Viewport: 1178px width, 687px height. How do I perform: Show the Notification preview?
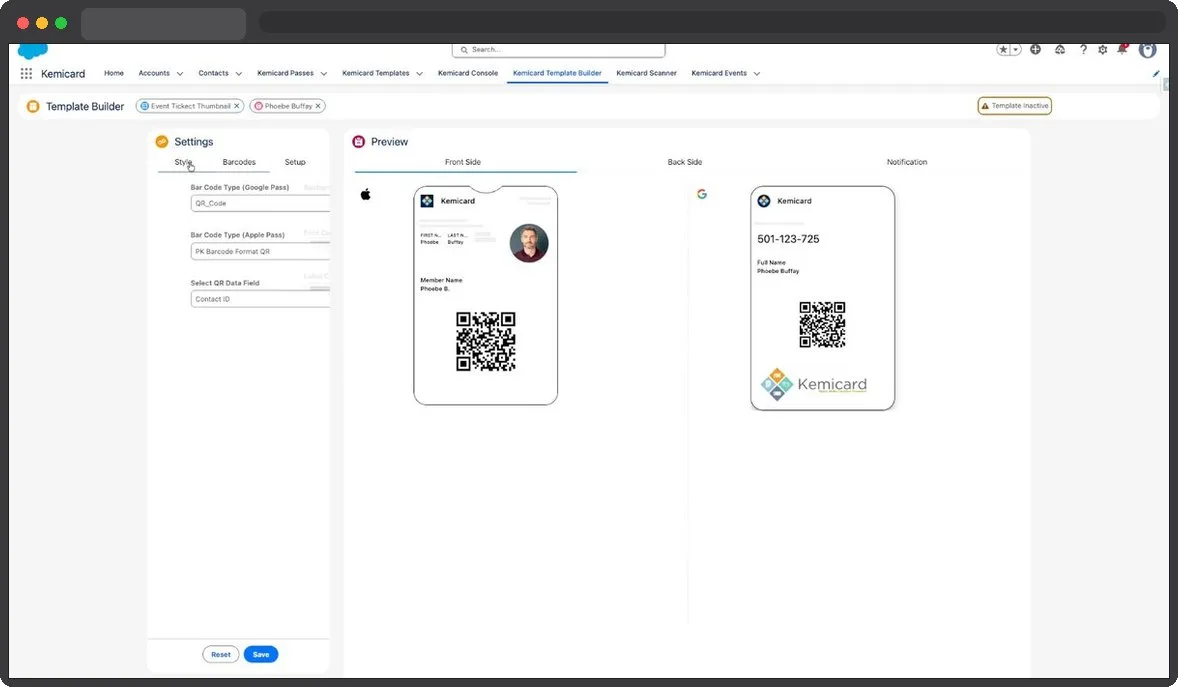[907, 162]
